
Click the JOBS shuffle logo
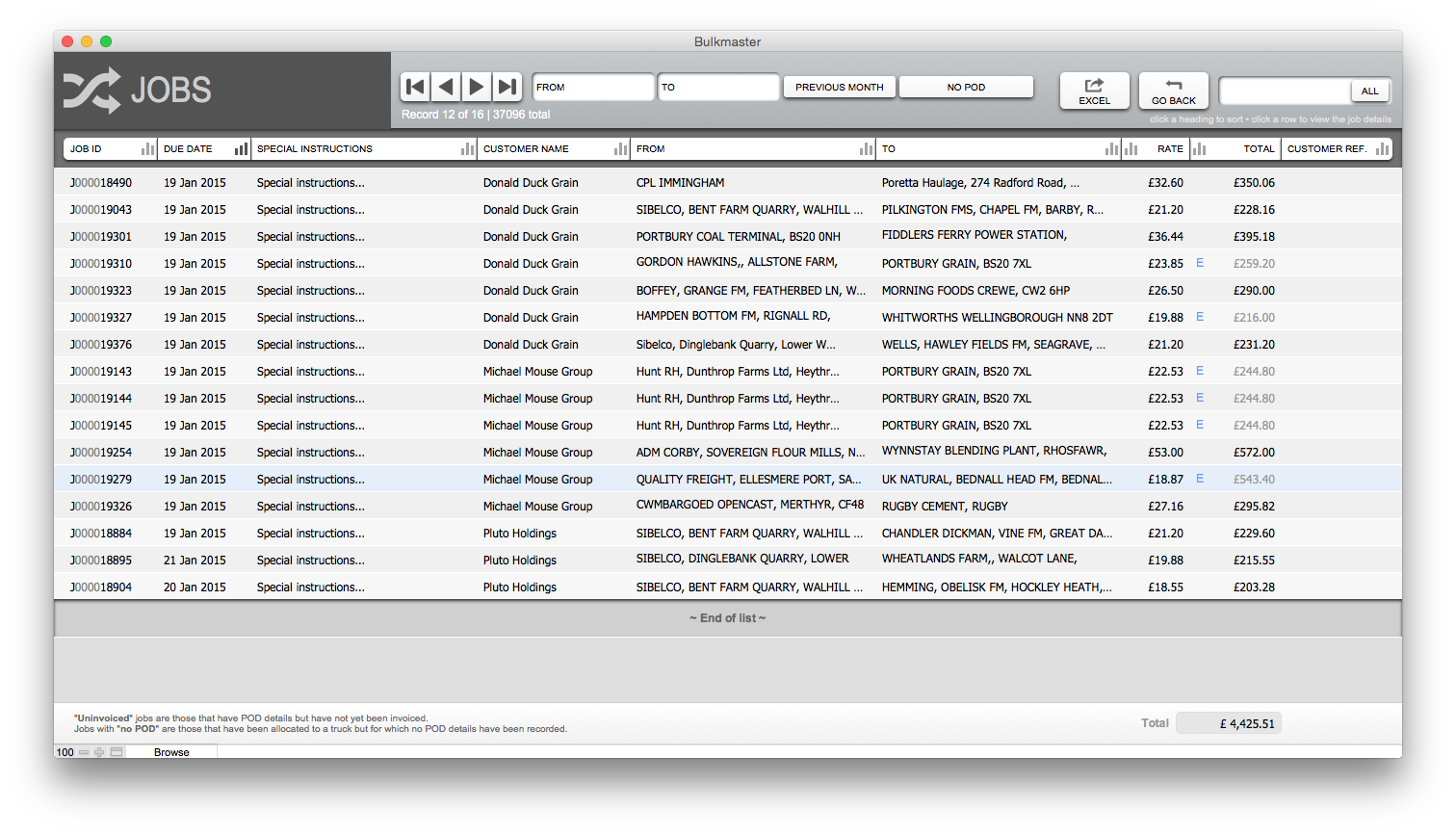coord(91,91)
